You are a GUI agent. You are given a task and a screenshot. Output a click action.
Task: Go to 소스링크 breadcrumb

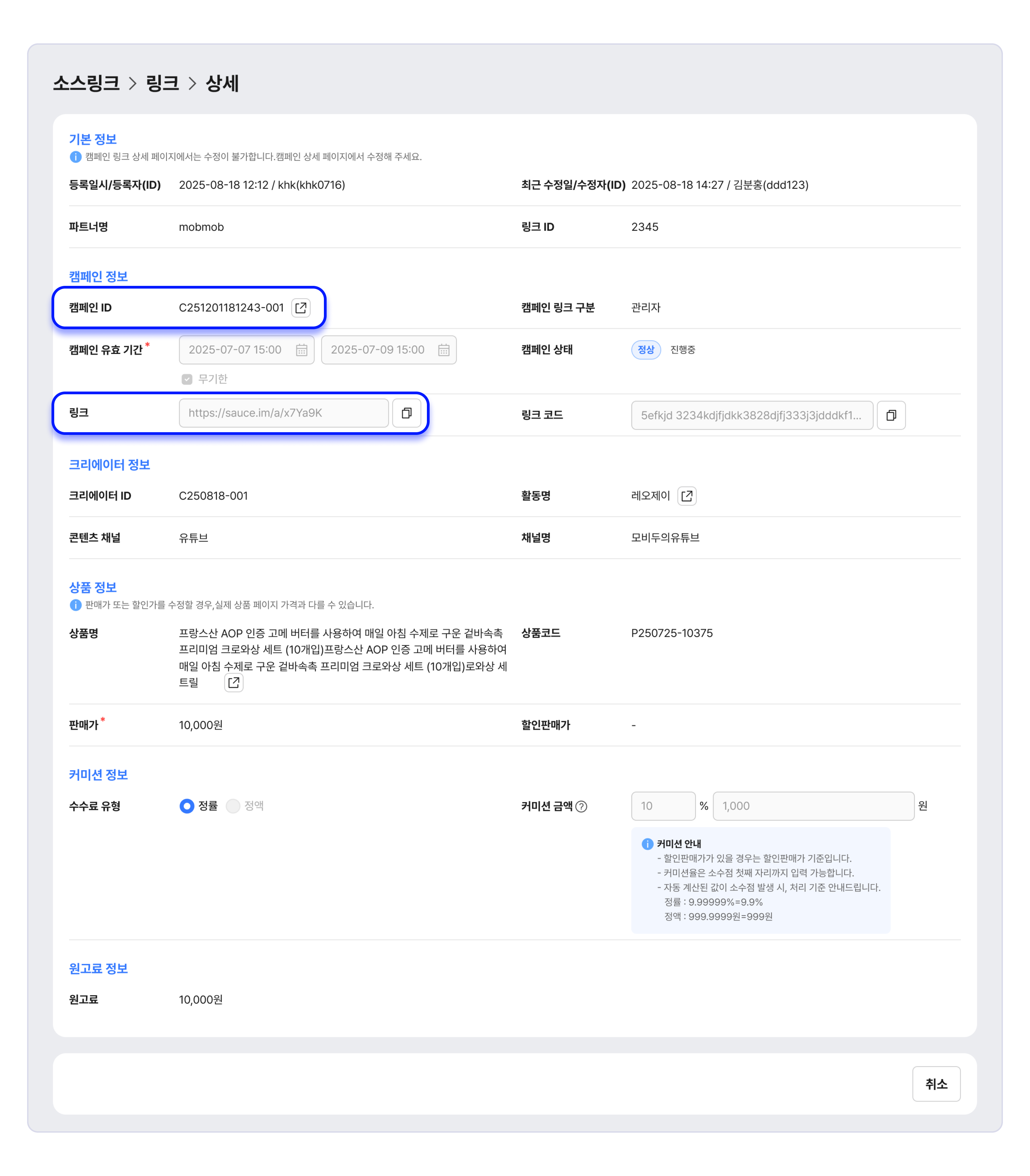tap(86, 83)
